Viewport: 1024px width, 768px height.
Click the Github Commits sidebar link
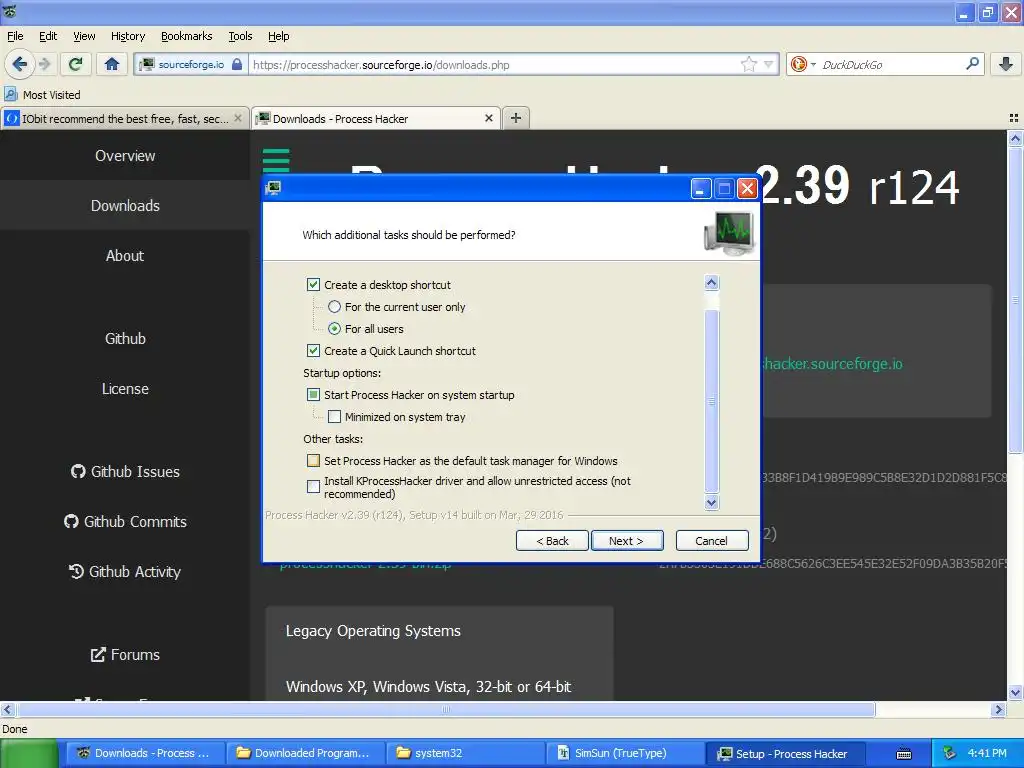point(125,521)
